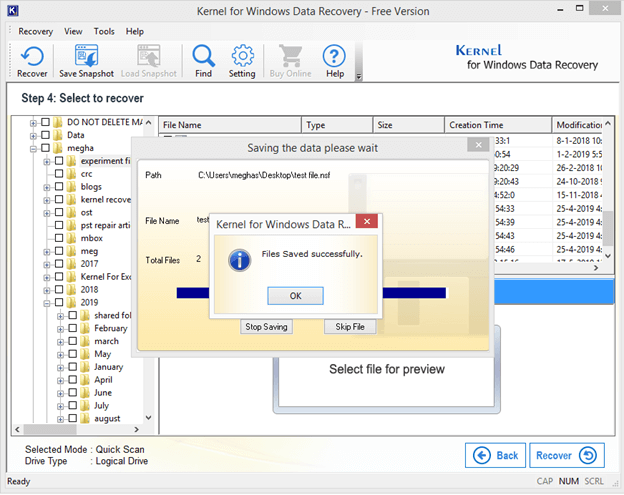The image size is (624, 495).
Task: Expand the blogs tree node
Action: click(x=47, y=187)
